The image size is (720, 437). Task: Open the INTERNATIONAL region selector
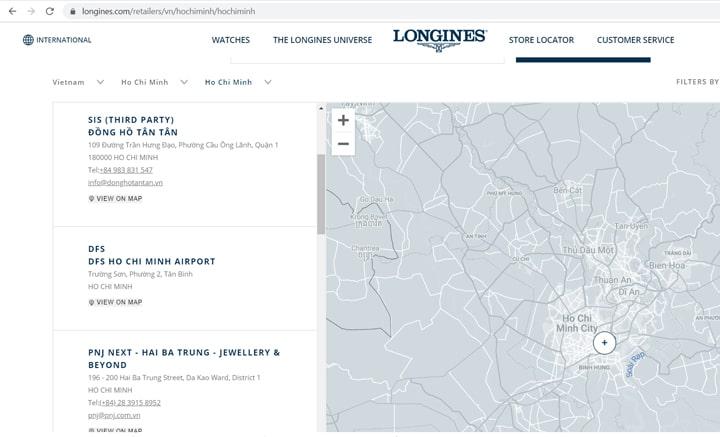click(x=57, y=40)
